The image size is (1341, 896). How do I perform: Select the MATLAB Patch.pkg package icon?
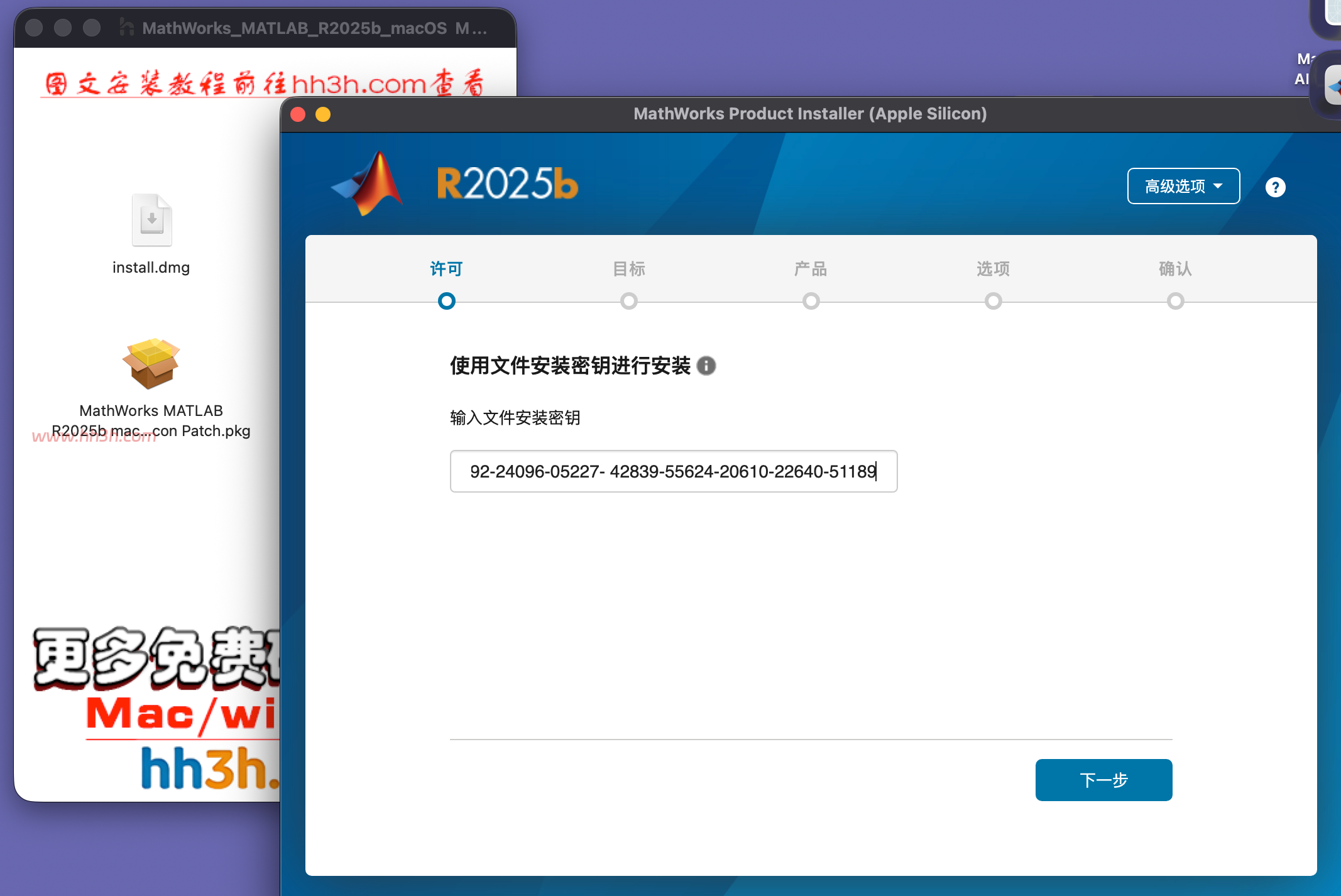pos(151,363)
